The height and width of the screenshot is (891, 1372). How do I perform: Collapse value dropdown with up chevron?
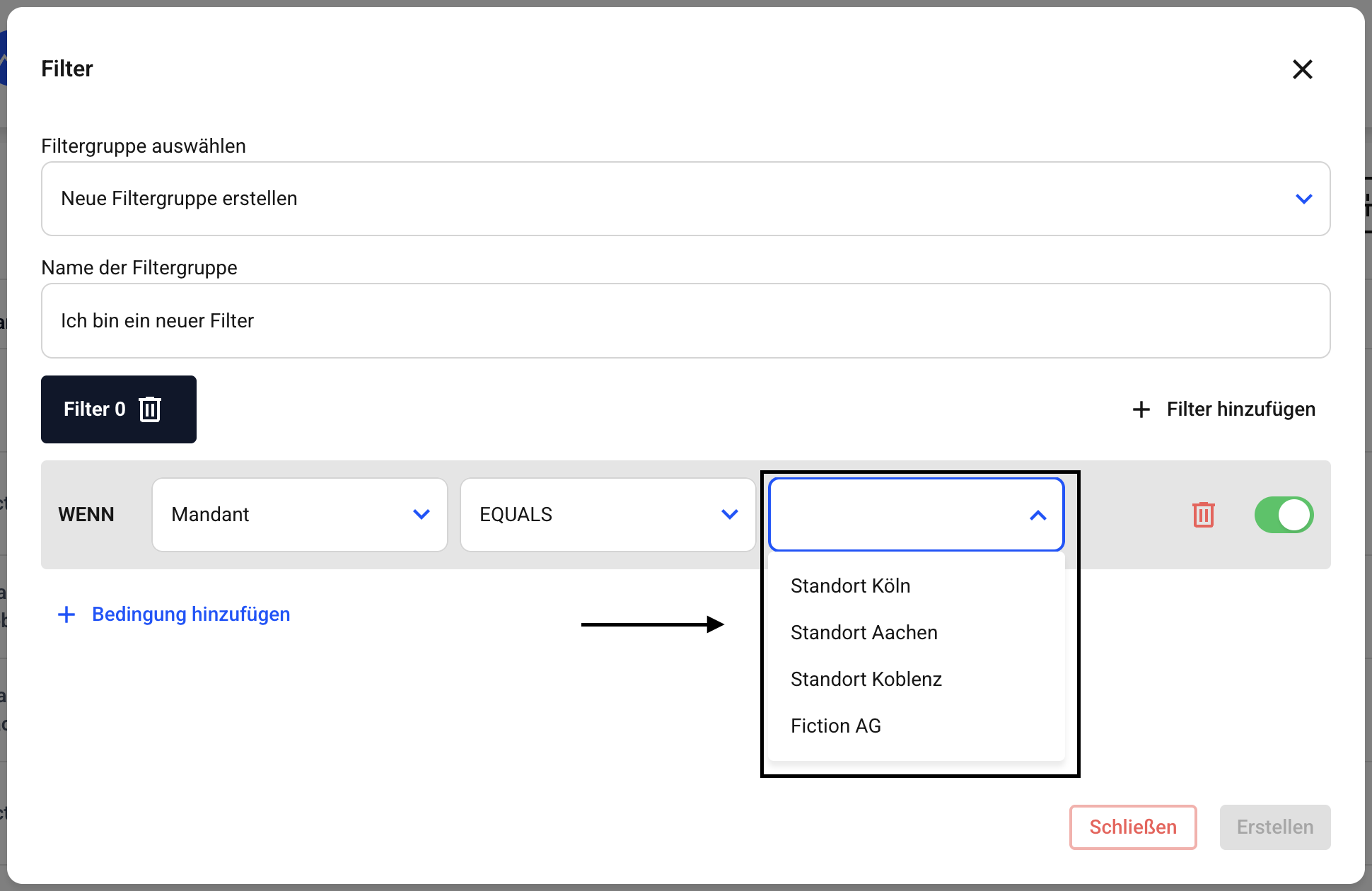[1037, 516]
